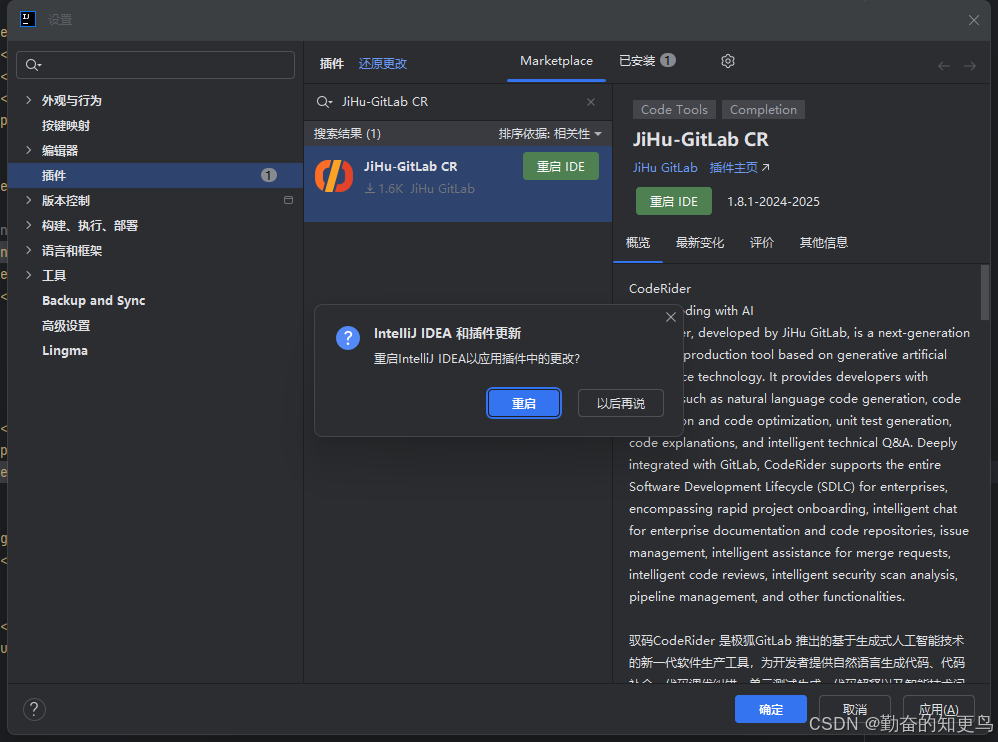Focus the plugin search field with JiHu-GitLab CR
998x742 pixels.
(x=458, y=102)
